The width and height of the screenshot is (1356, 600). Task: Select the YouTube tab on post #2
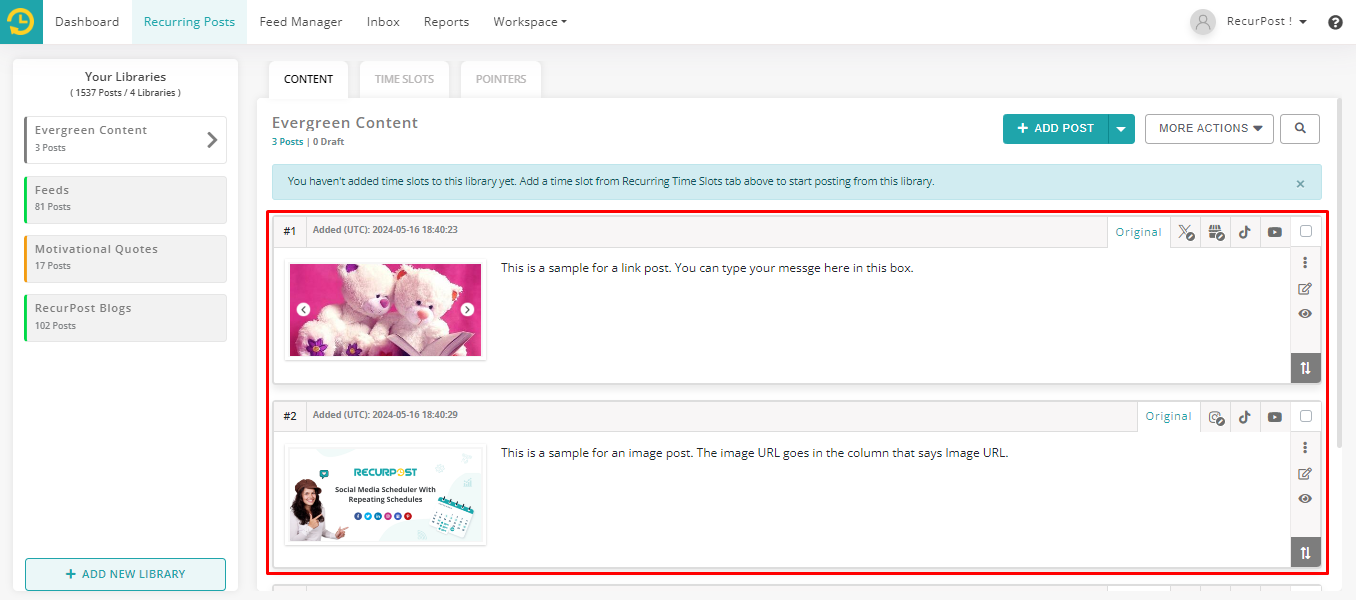1275,417
